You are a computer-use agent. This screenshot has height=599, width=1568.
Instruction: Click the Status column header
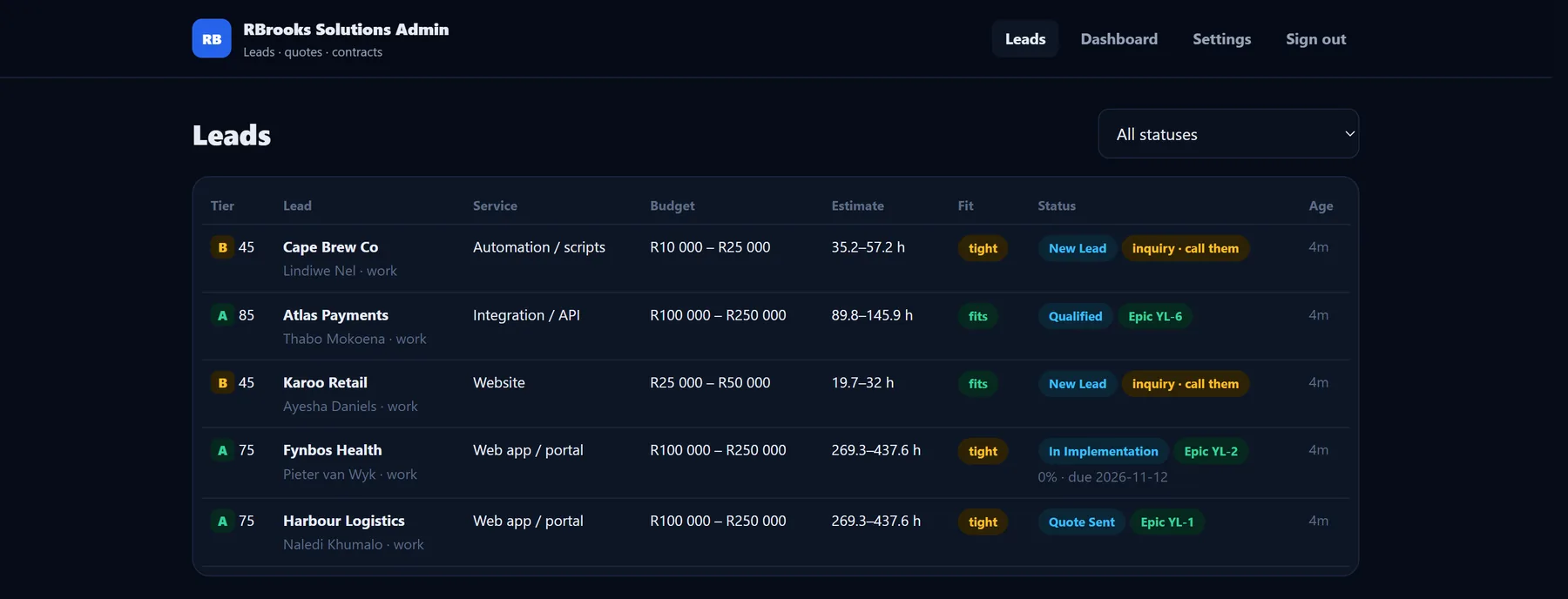click(1057, 205)
